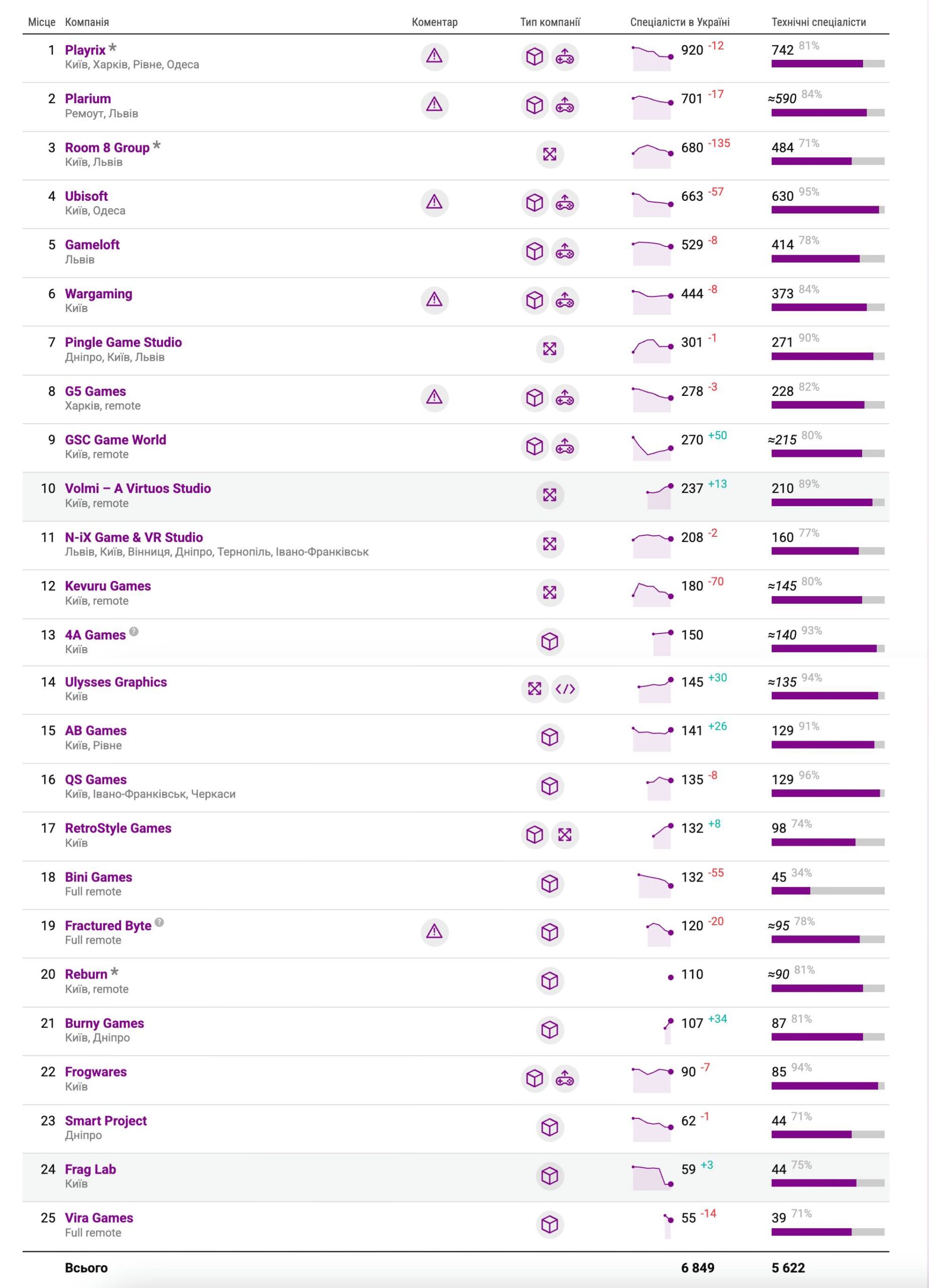Viewport: 929px width, 1288px height.
Task: Sort by the Місце column header
Action: coord(41,22)
